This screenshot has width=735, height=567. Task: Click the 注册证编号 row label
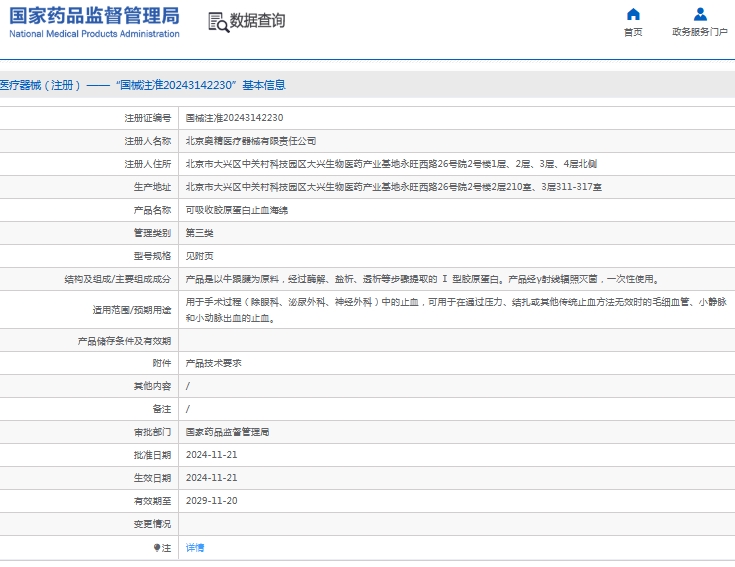pyautogui.click(x=148, y=118)
